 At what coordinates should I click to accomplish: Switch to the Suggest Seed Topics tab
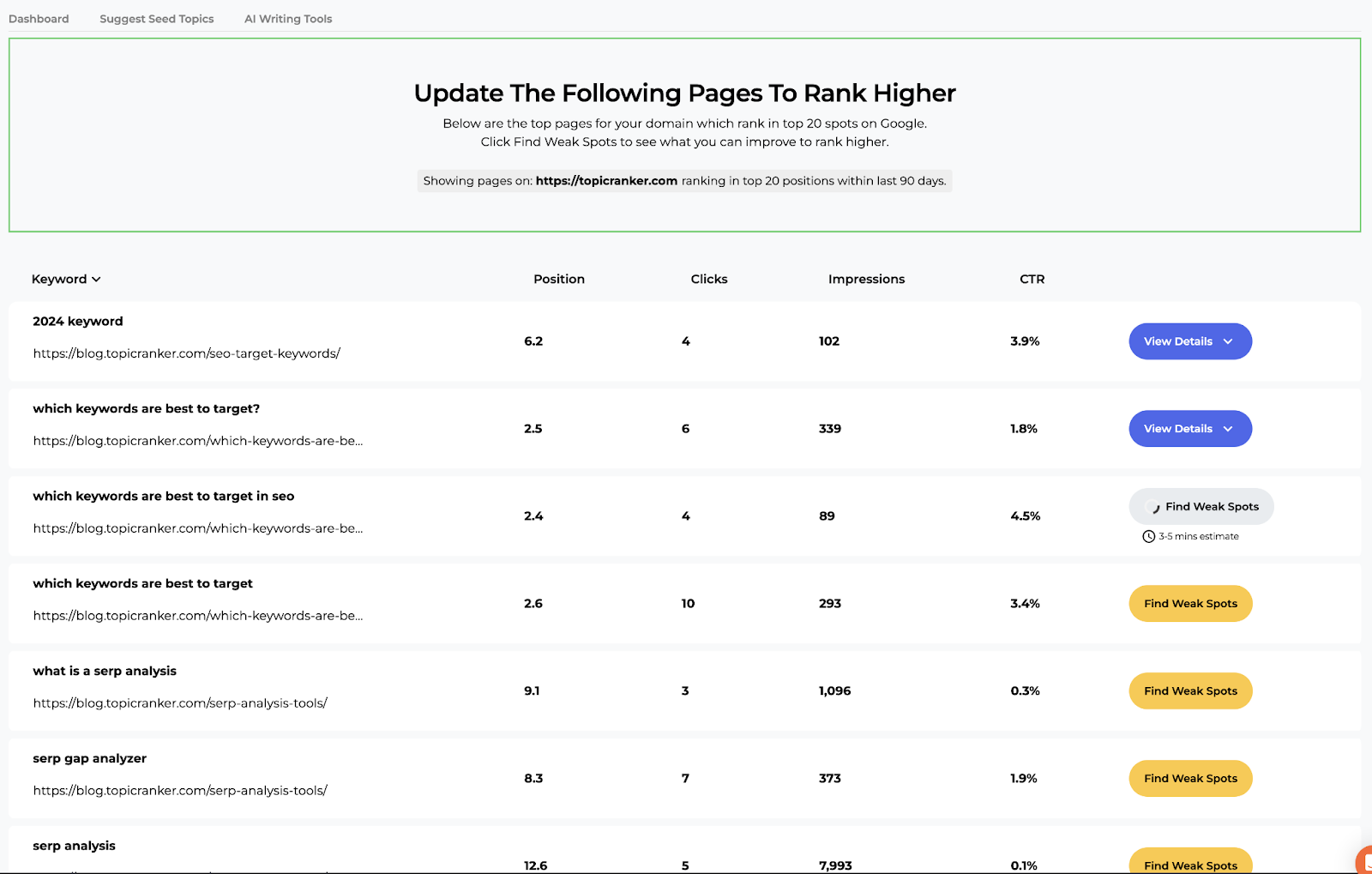[x=156, y=18]
